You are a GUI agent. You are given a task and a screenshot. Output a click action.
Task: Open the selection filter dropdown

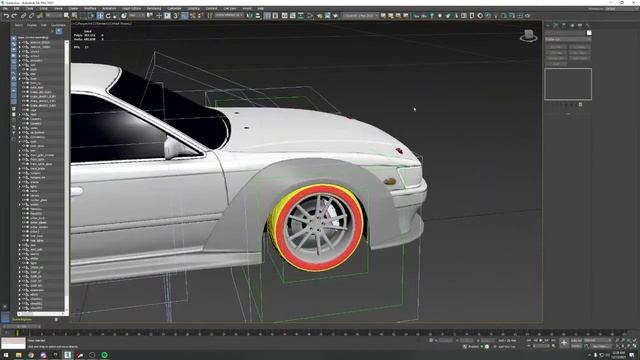(x=54, y=15)
